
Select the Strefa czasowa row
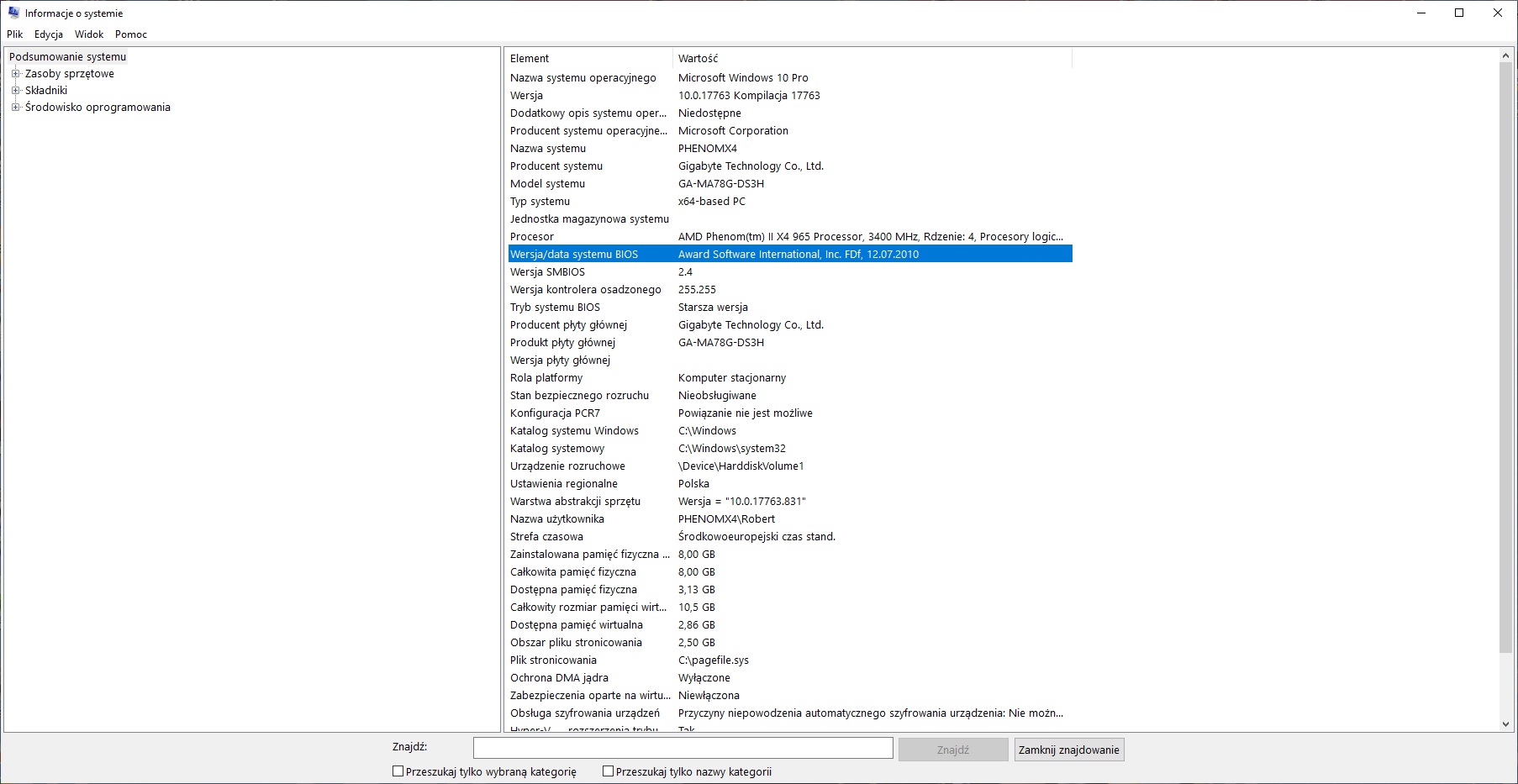(x=790, y=537)
